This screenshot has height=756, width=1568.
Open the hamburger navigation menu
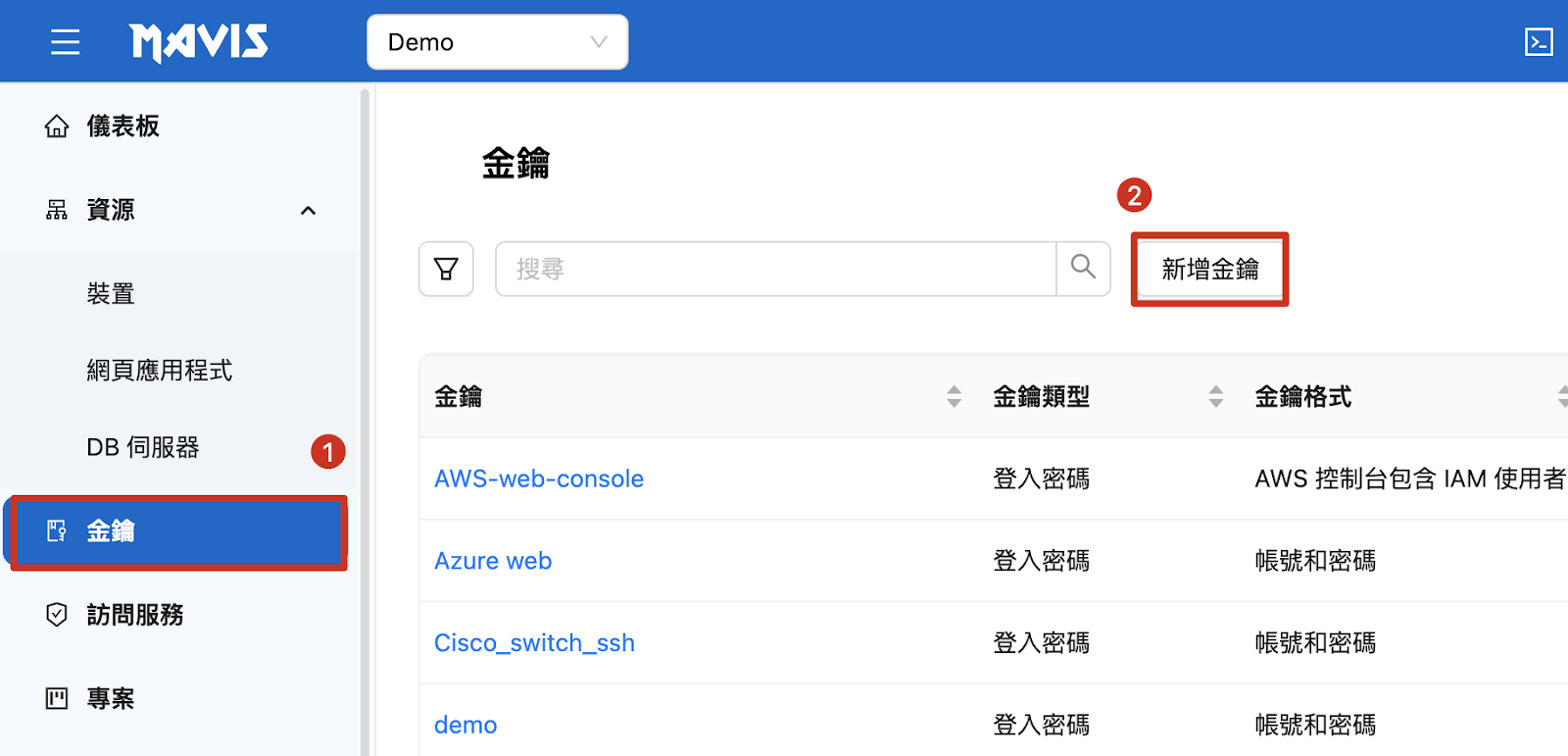[x=65, y=42]
